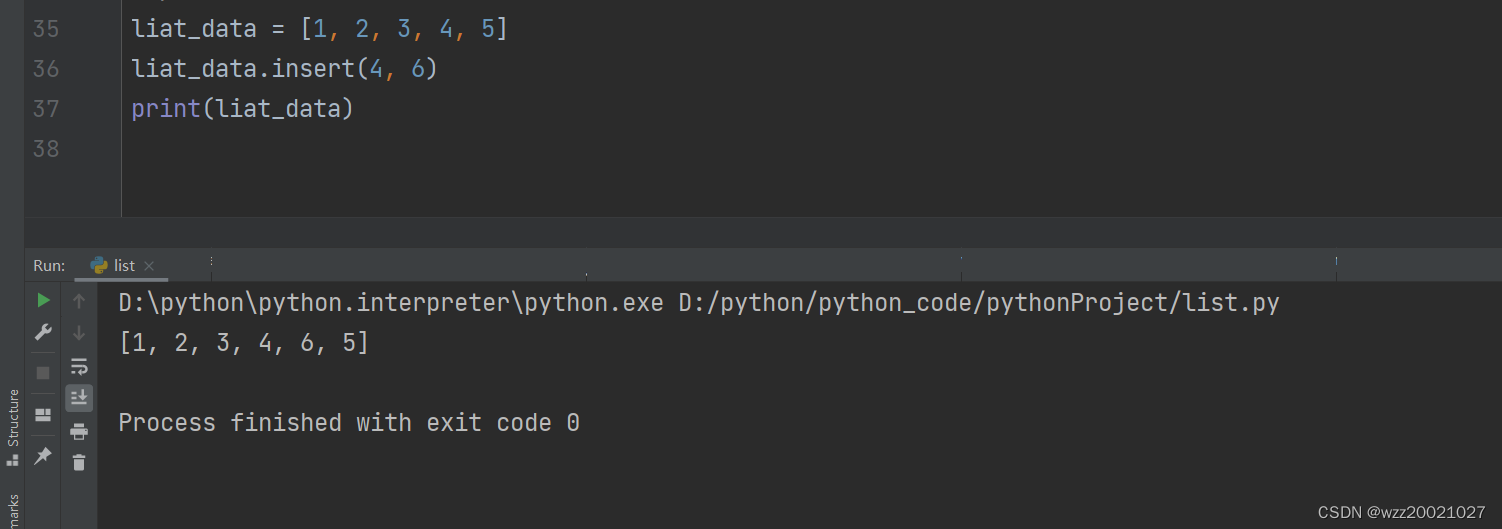Toggle Scroll to End button
The width and height of the screenshot is (1502, 529).
79,398
